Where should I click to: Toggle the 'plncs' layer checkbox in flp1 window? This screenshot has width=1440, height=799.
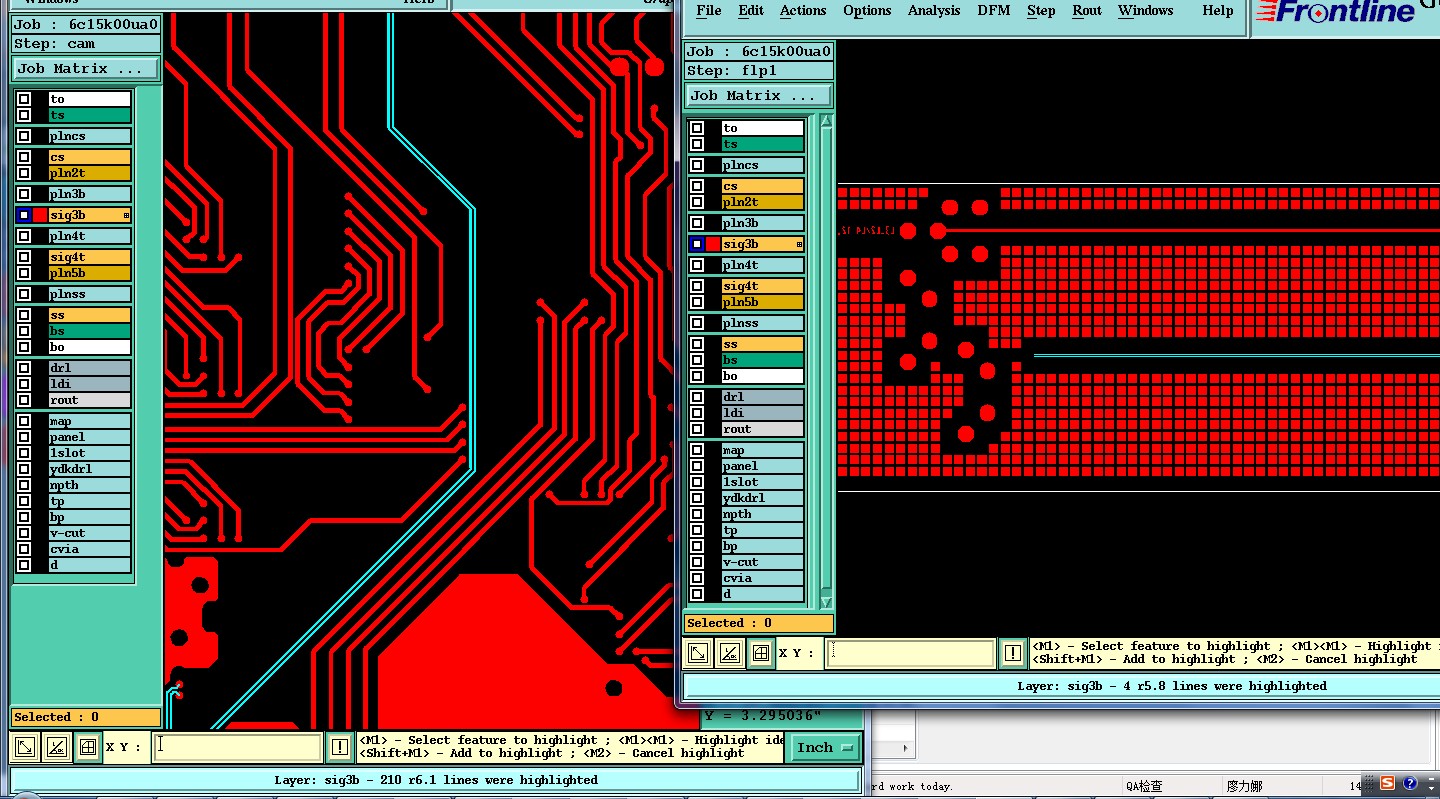(x=697, y=165)
